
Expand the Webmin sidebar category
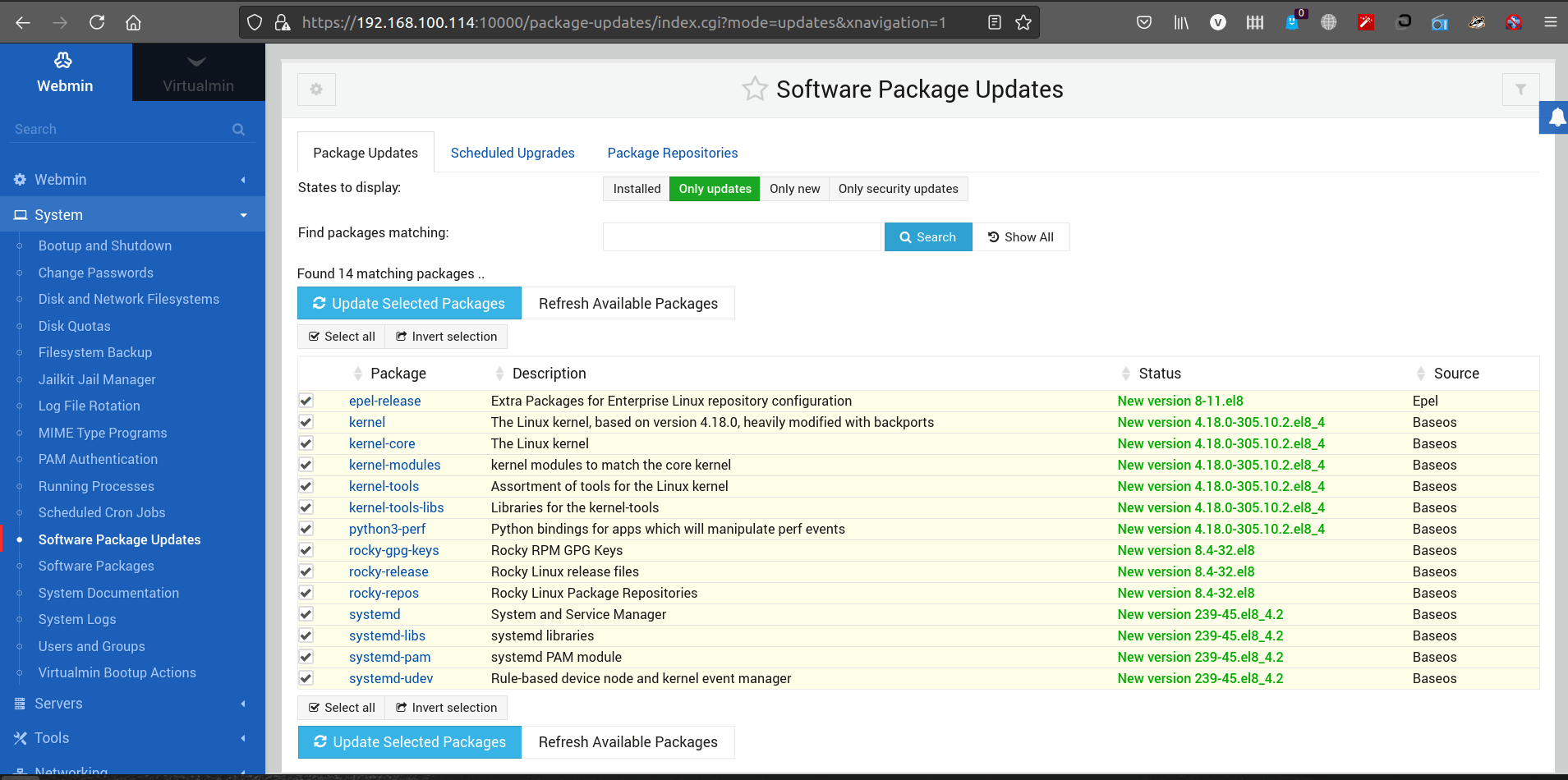pos(131,180)
